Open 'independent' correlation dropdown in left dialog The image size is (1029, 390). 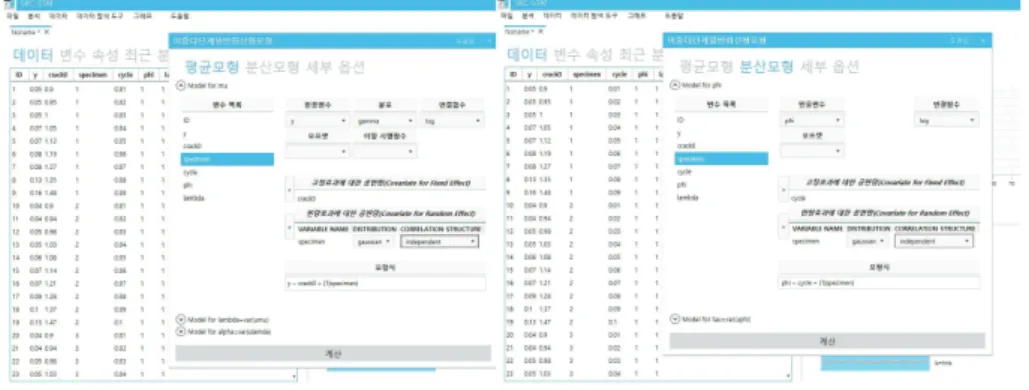pyautogui.click(x=440, y=242)
